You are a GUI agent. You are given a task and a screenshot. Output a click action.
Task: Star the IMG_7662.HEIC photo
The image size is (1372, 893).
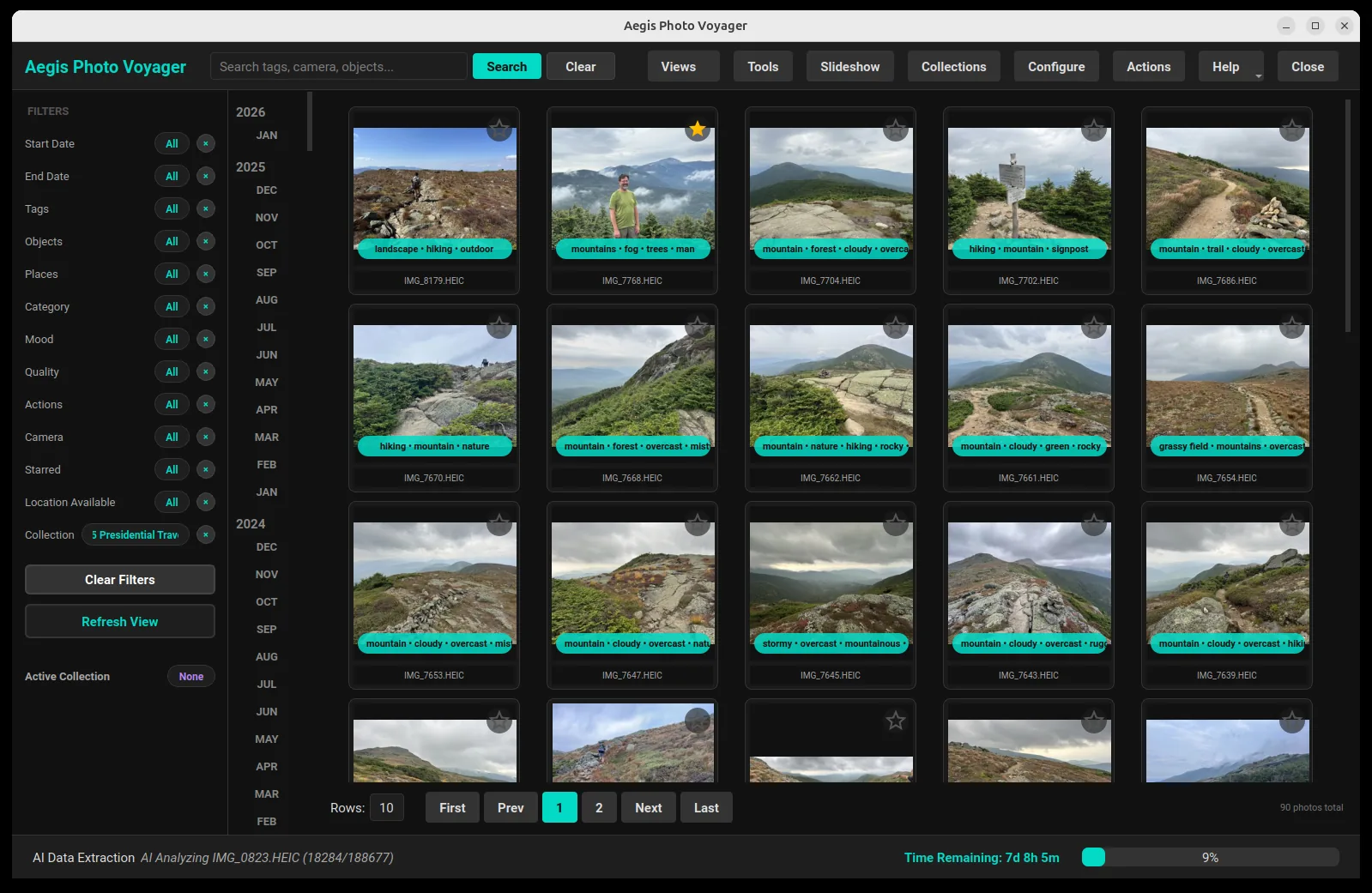pyautogui.click(x=896, y=327)
